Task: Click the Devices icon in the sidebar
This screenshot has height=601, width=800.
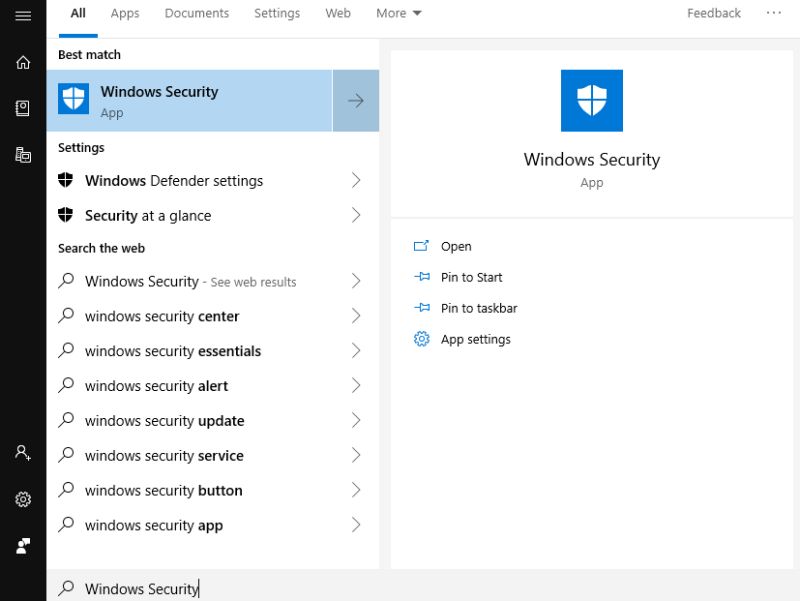Action: (x=23, y=155)
